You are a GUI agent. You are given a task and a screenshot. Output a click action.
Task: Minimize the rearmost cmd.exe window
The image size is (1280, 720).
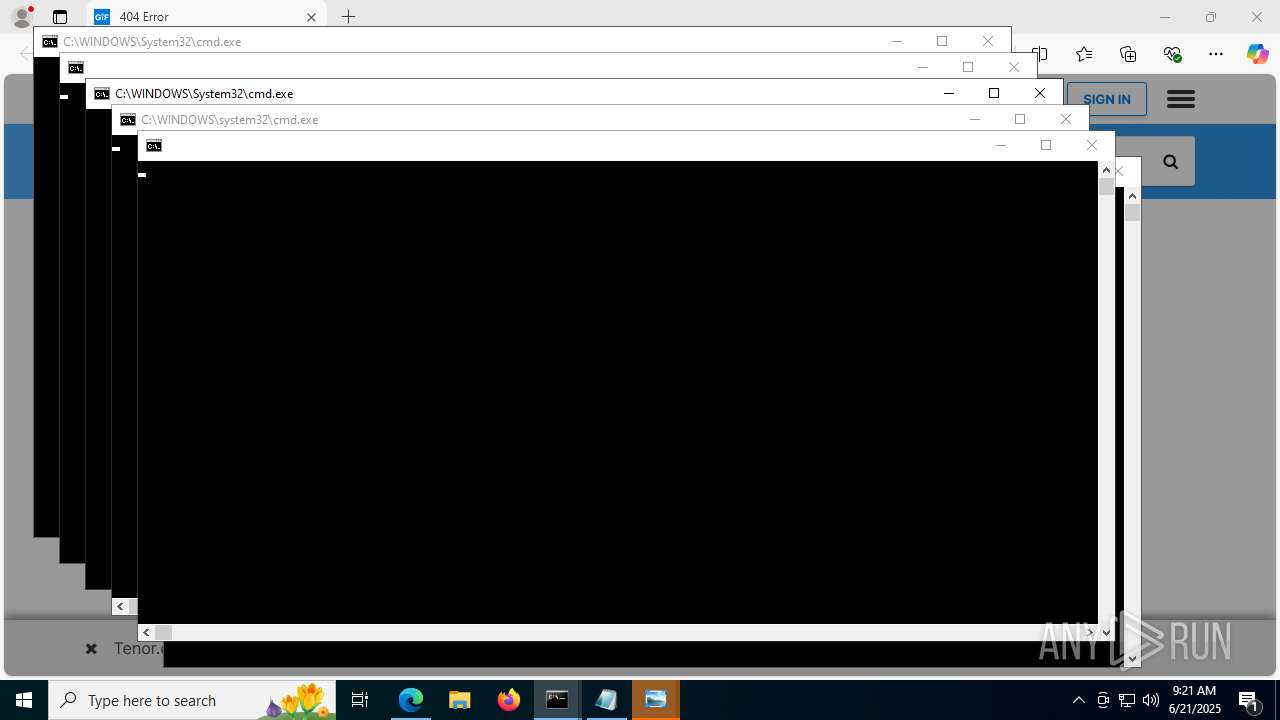[896, 41]
